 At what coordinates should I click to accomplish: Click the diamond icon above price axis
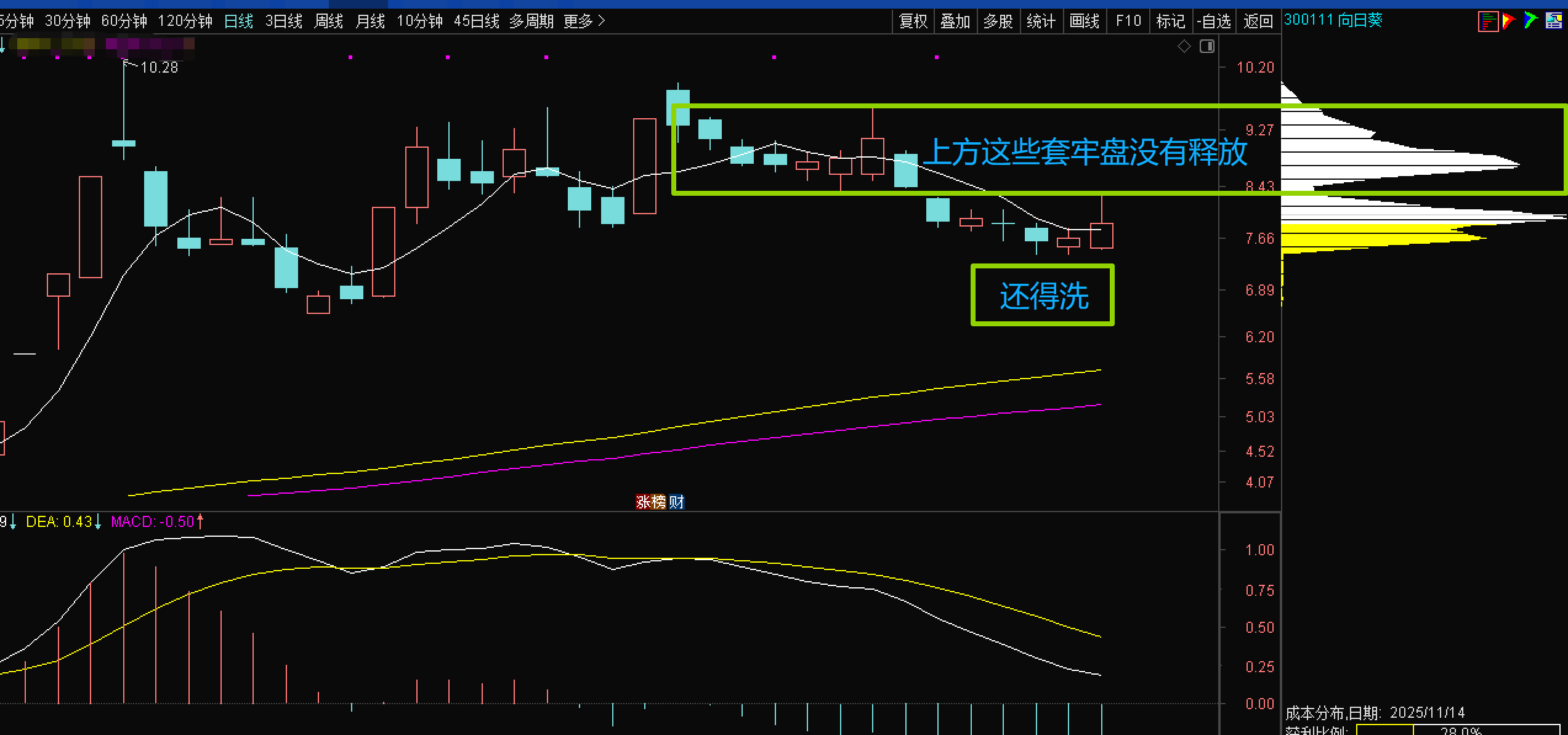click(x=1184, y=47)
